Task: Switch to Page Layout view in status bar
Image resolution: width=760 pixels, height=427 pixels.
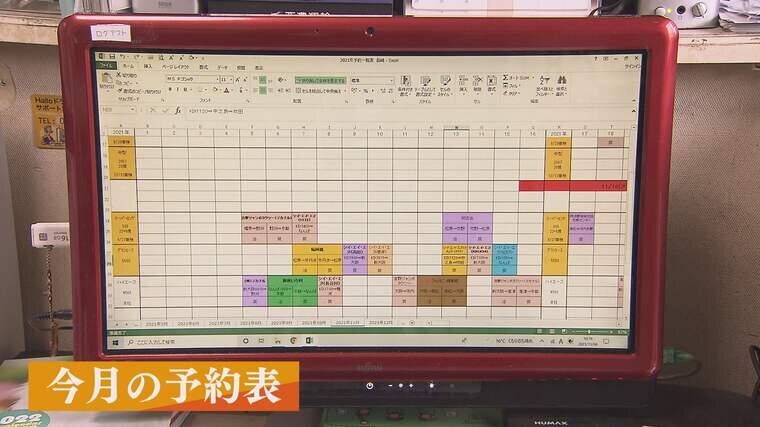Action: click(x=552, y=332)
